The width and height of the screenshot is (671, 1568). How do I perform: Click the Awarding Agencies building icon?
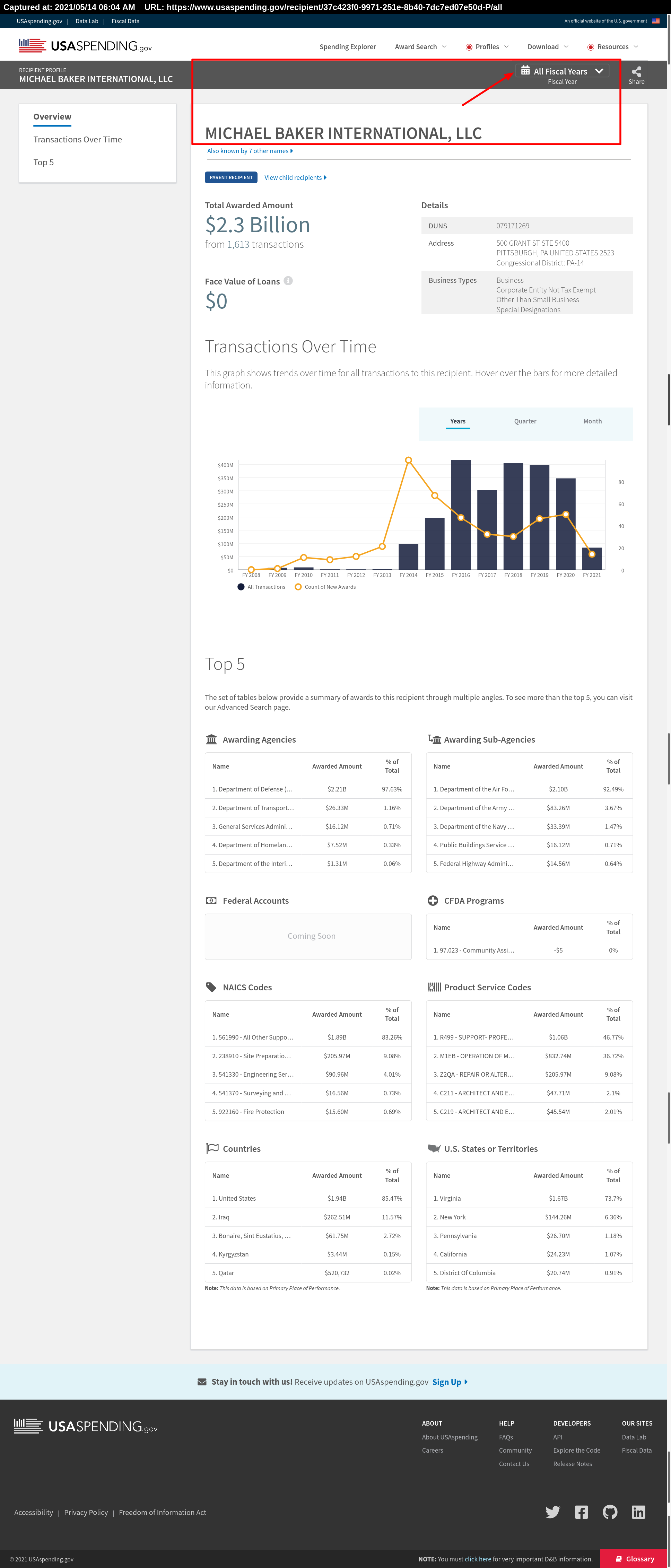(211, 739)
